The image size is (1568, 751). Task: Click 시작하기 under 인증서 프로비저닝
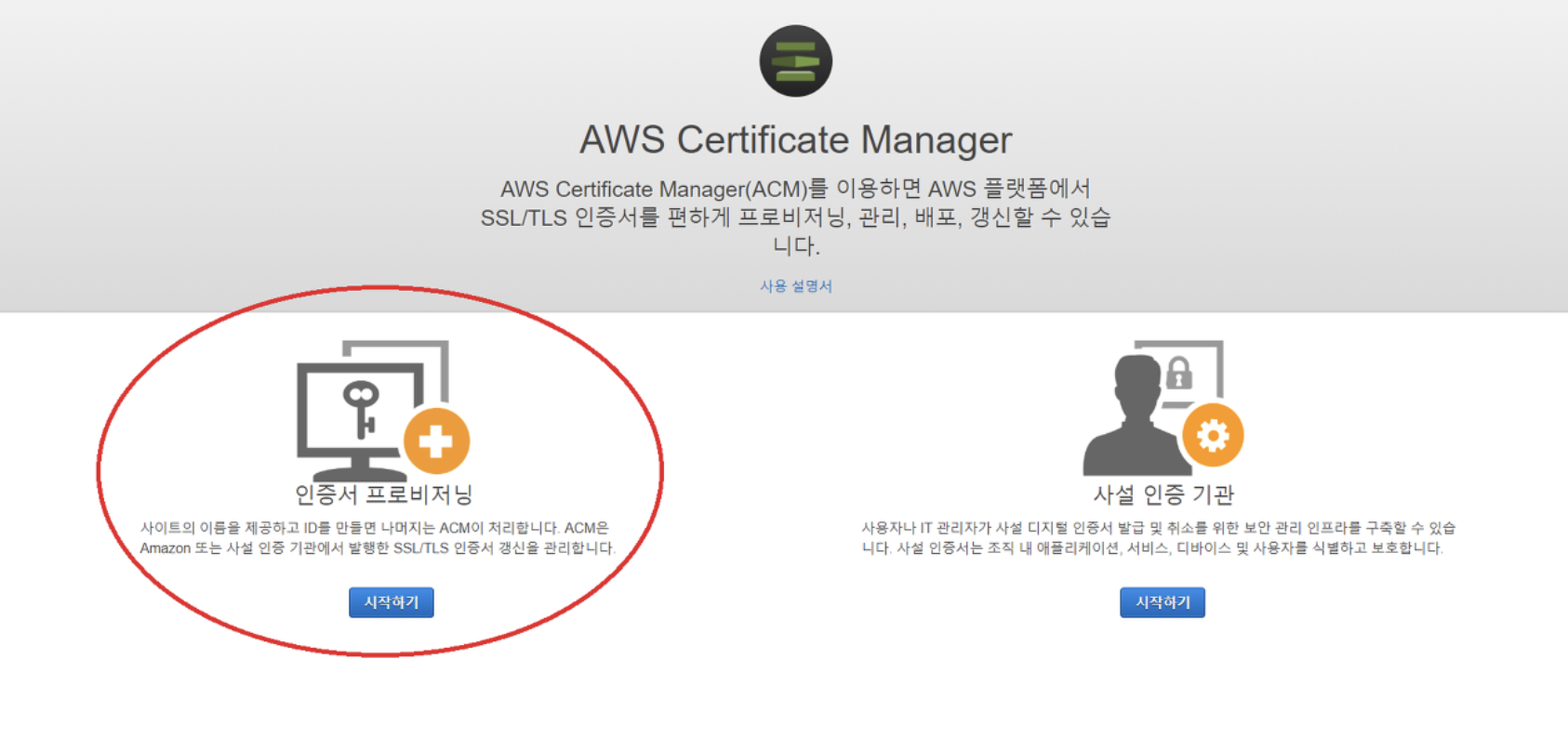[392, 602]
